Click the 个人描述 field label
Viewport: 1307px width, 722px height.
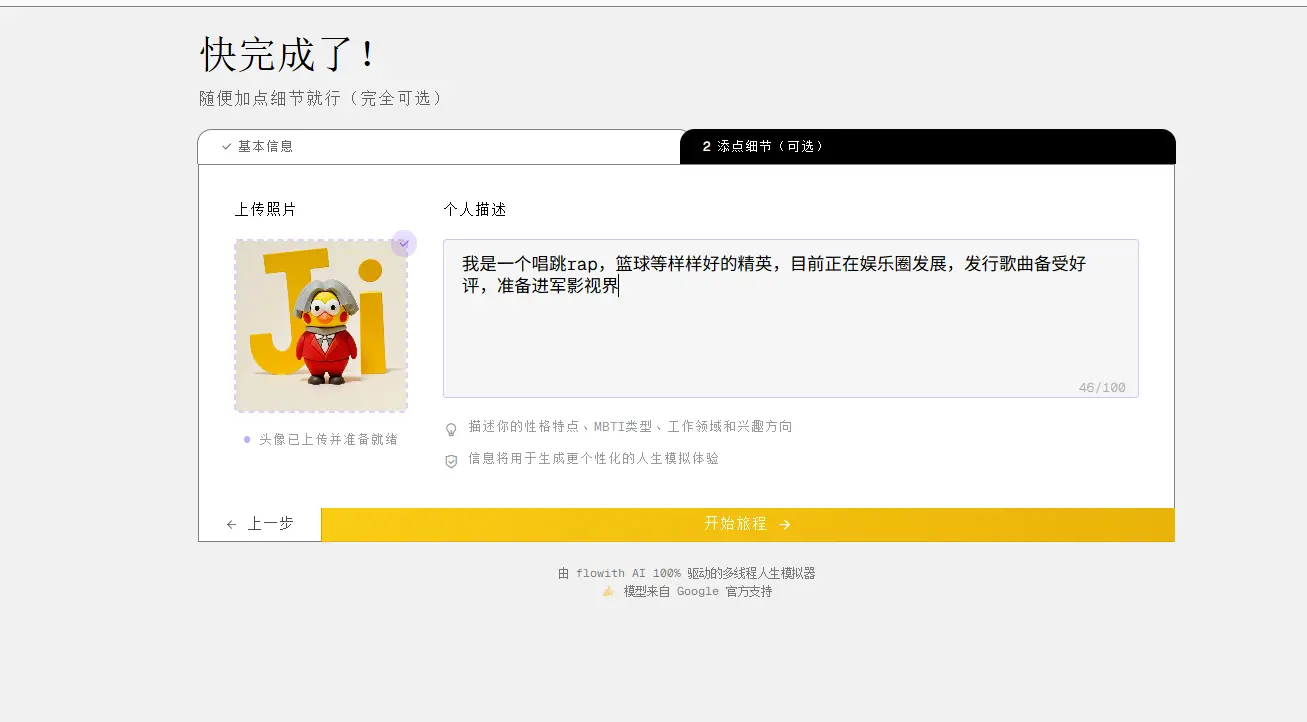(x=475, y=210)
